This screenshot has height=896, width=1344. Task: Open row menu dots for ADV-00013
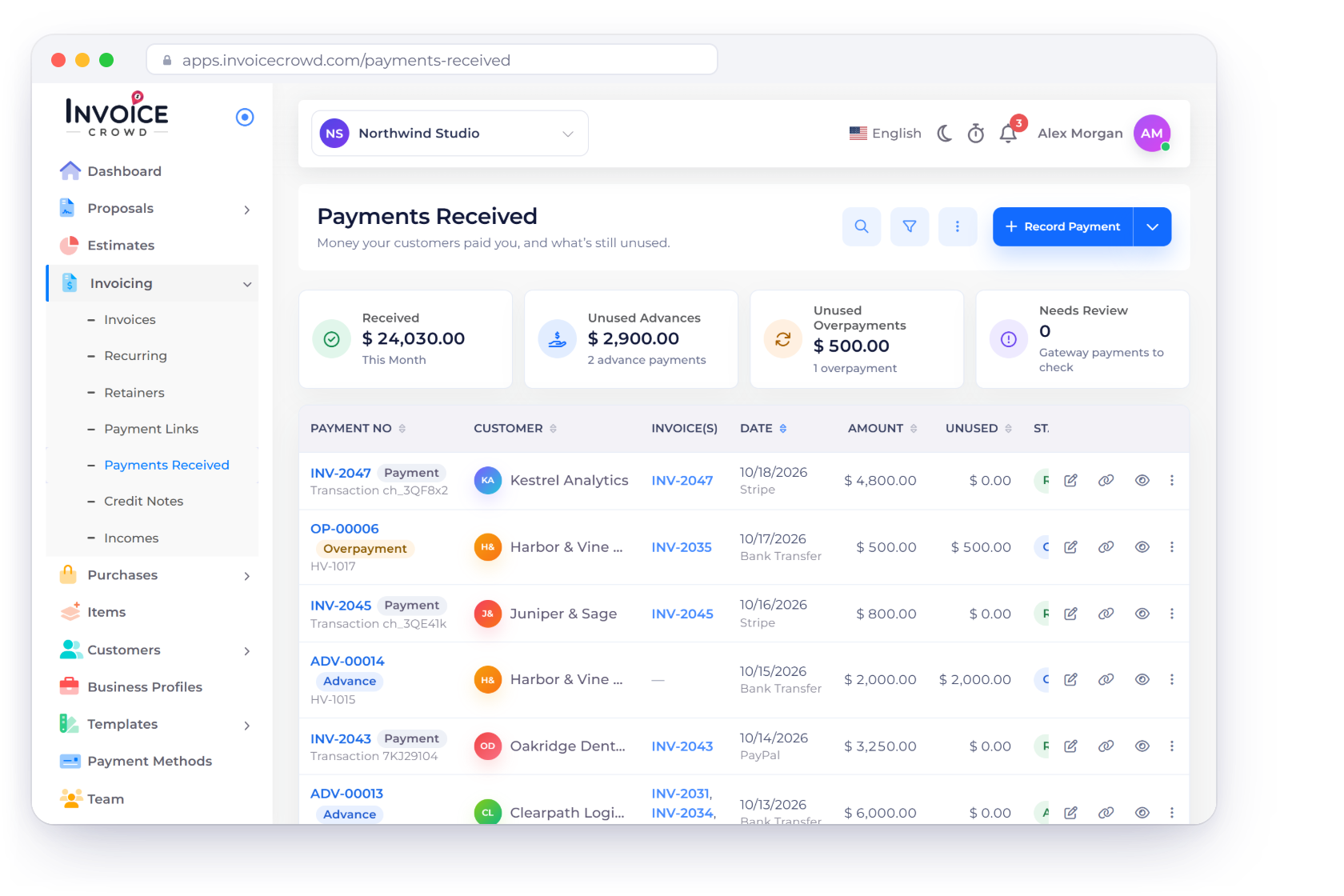coord(1172,812)
